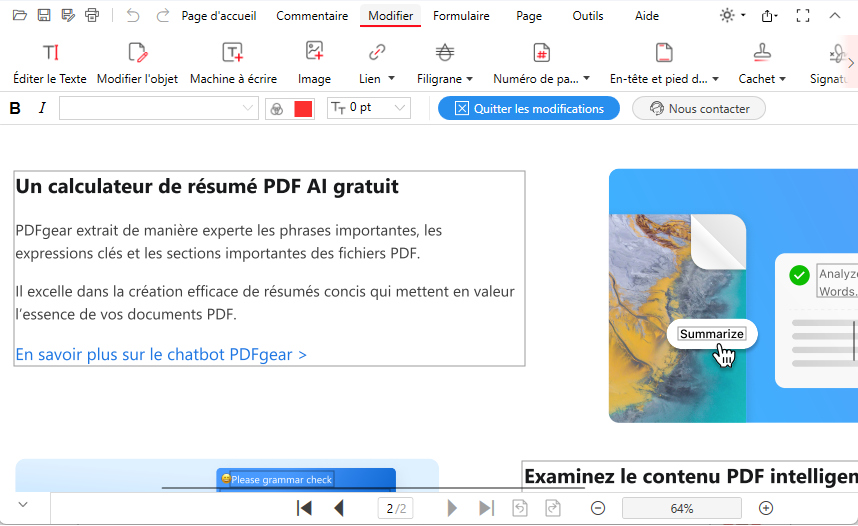858x526 pixels.
Task: Redo the last action
Action: [x=163, y=15]
